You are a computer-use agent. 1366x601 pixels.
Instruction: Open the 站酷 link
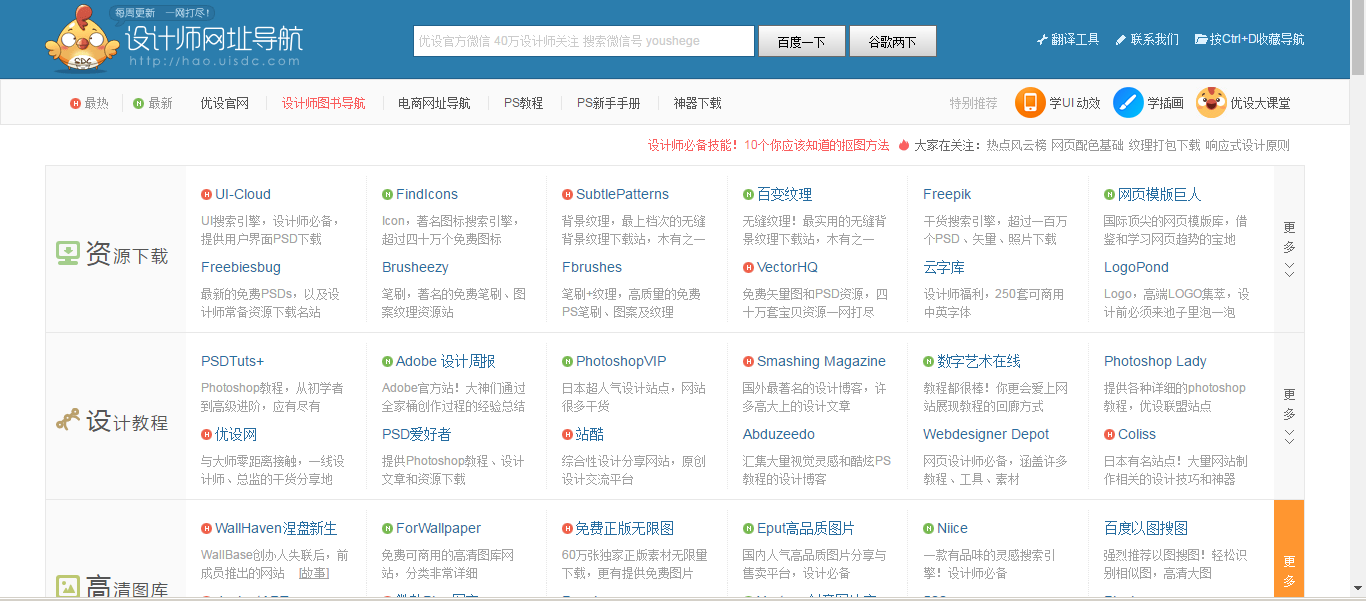click(590, 434)
